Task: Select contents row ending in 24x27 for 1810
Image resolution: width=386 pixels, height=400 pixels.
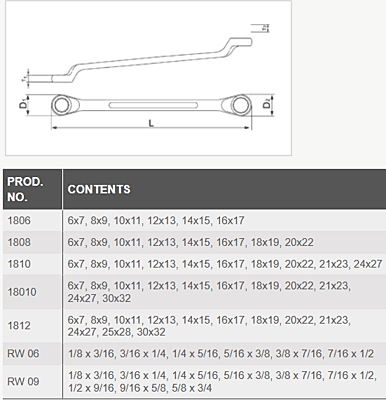Action: [224, 264]
